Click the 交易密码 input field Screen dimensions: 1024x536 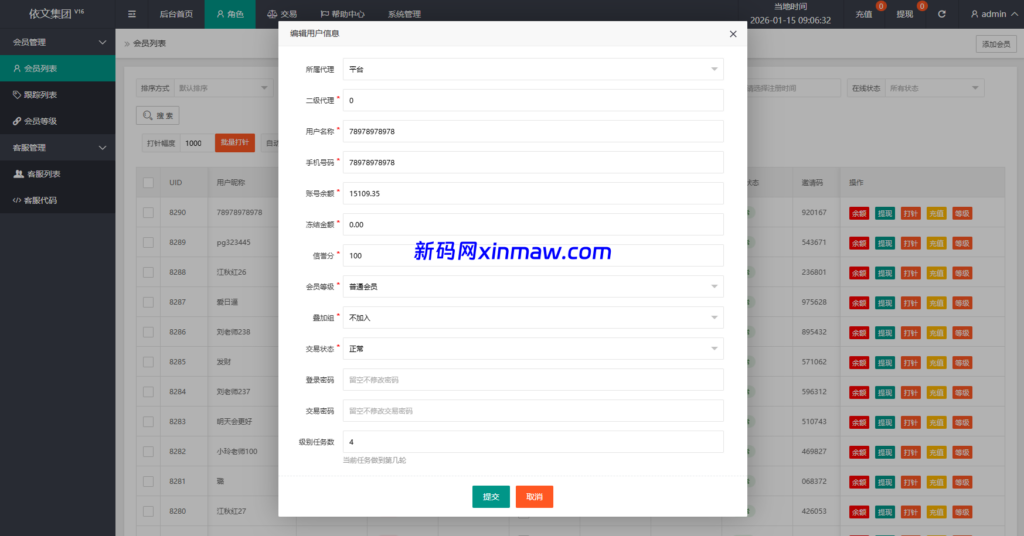point(533,411)
